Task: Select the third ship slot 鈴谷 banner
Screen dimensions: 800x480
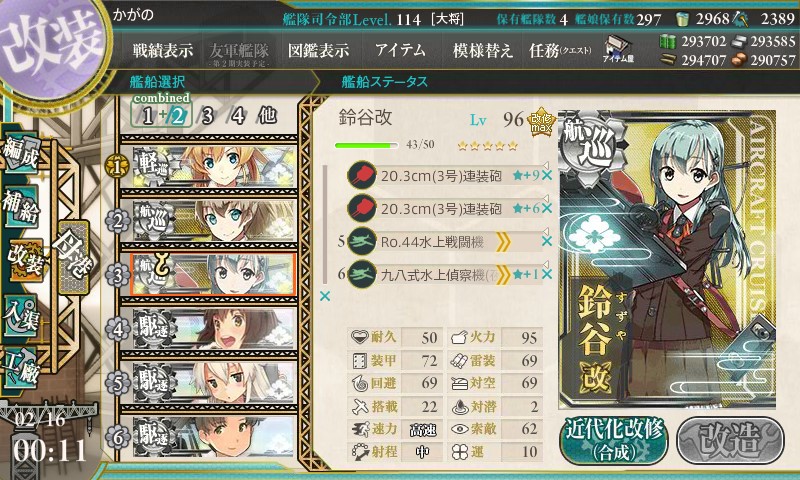Action: pos(213,274)
